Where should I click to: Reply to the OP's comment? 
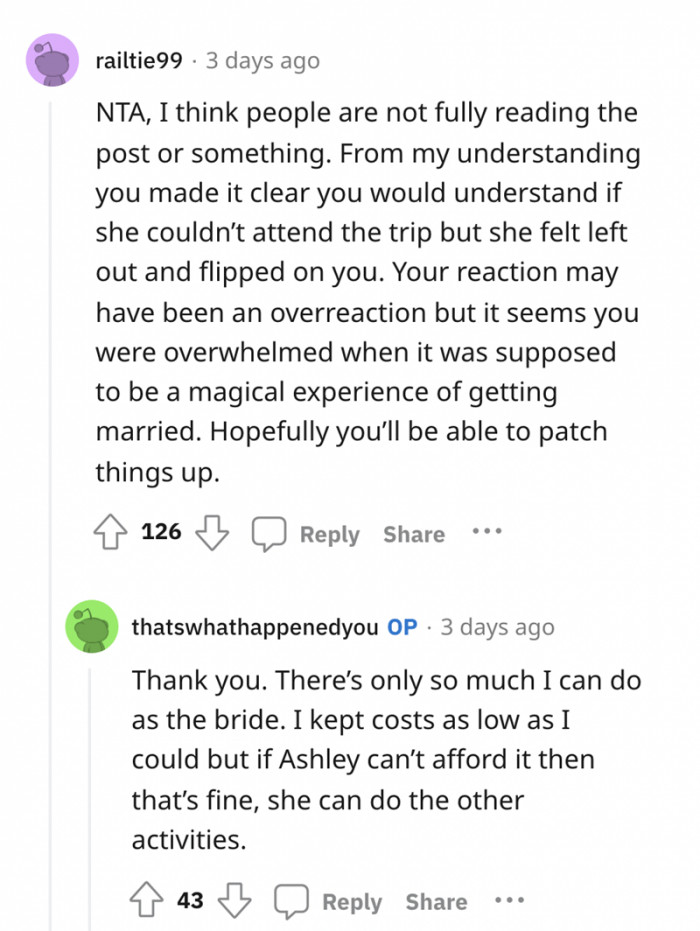point(353,901)
